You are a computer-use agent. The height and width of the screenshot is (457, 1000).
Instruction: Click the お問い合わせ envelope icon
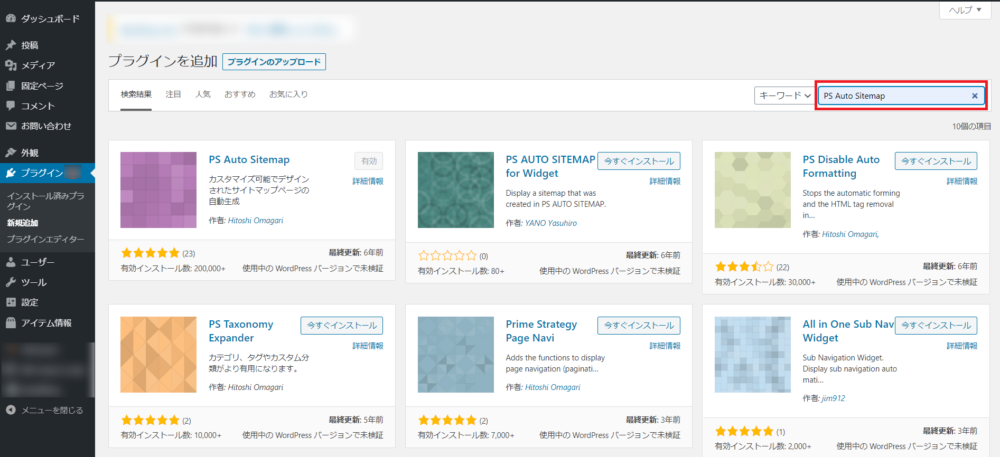(10, 126)
